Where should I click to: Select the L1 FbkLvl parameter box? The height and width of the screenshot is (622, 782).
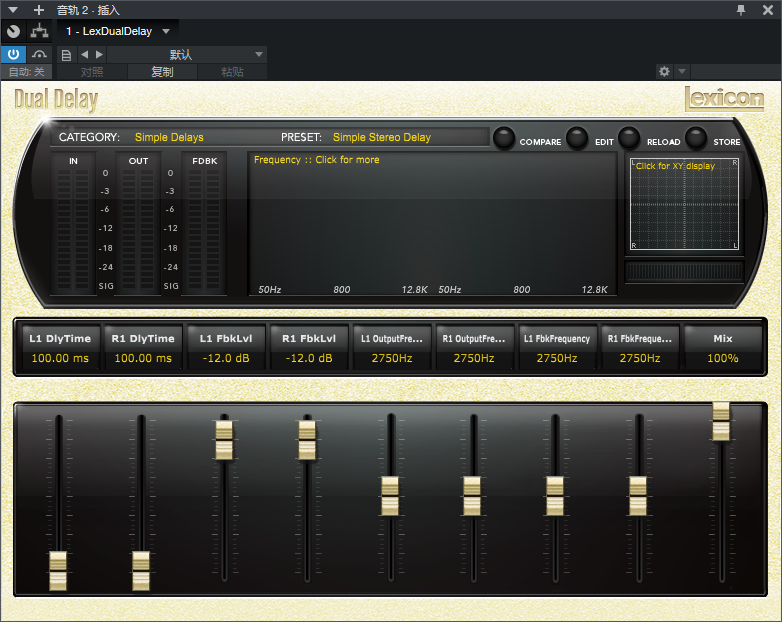[x=226, y=348]
